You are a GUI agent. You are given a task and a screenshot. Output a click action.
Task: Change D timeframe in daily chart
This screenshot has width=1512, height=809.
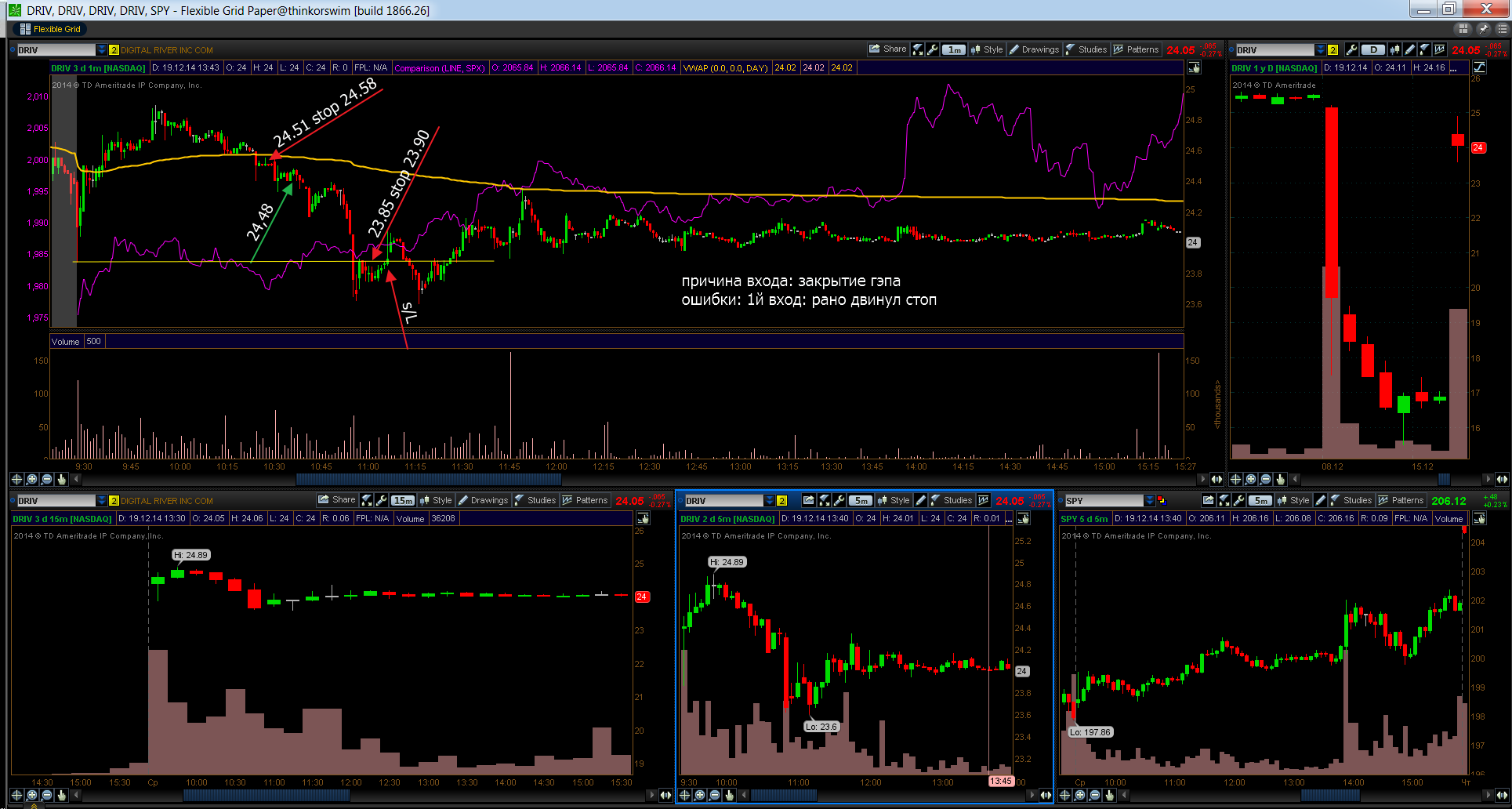tap(1373, 49)
